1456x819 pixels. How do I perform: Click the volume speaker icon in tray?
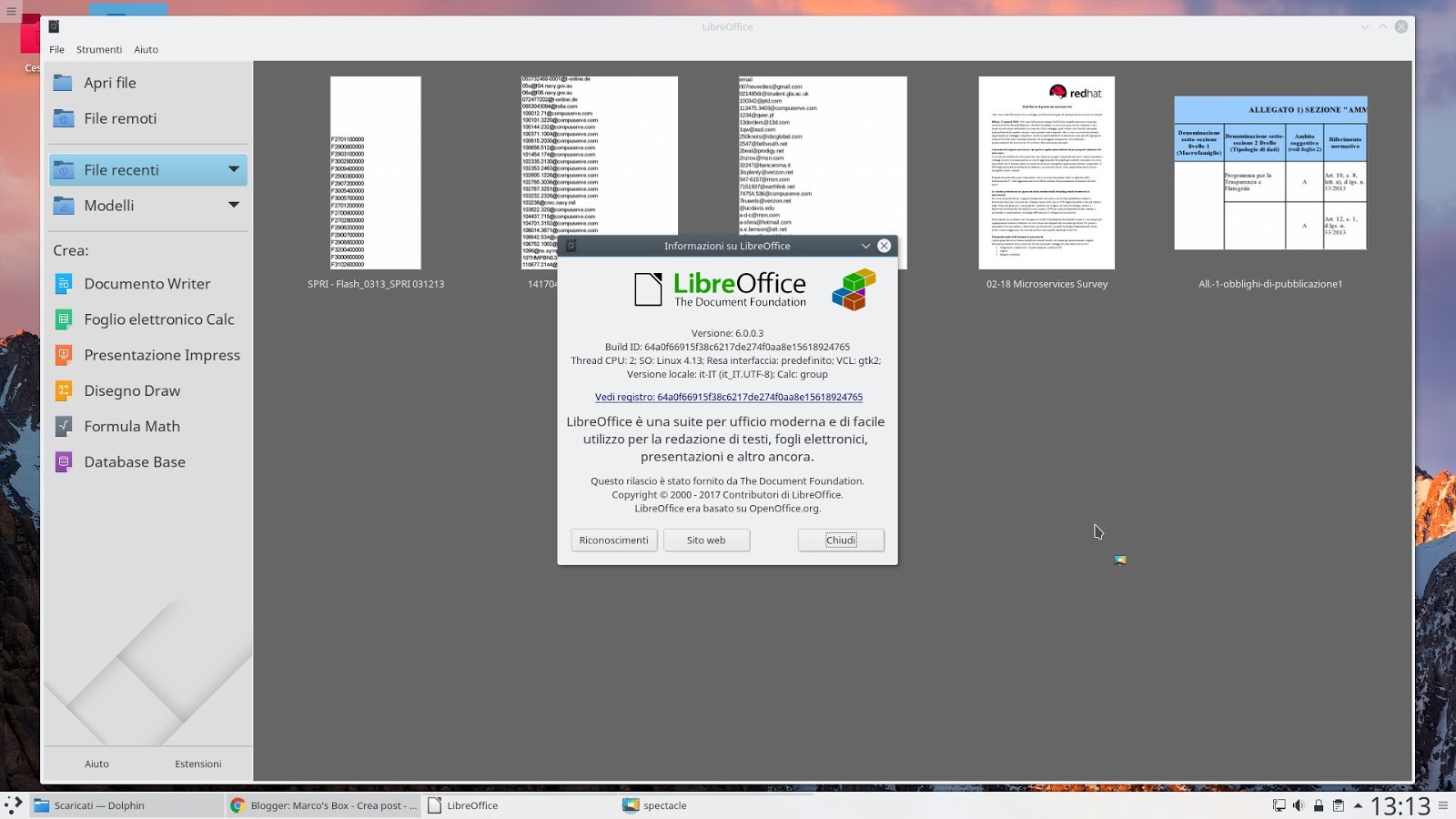click(x=1299, y=805)
